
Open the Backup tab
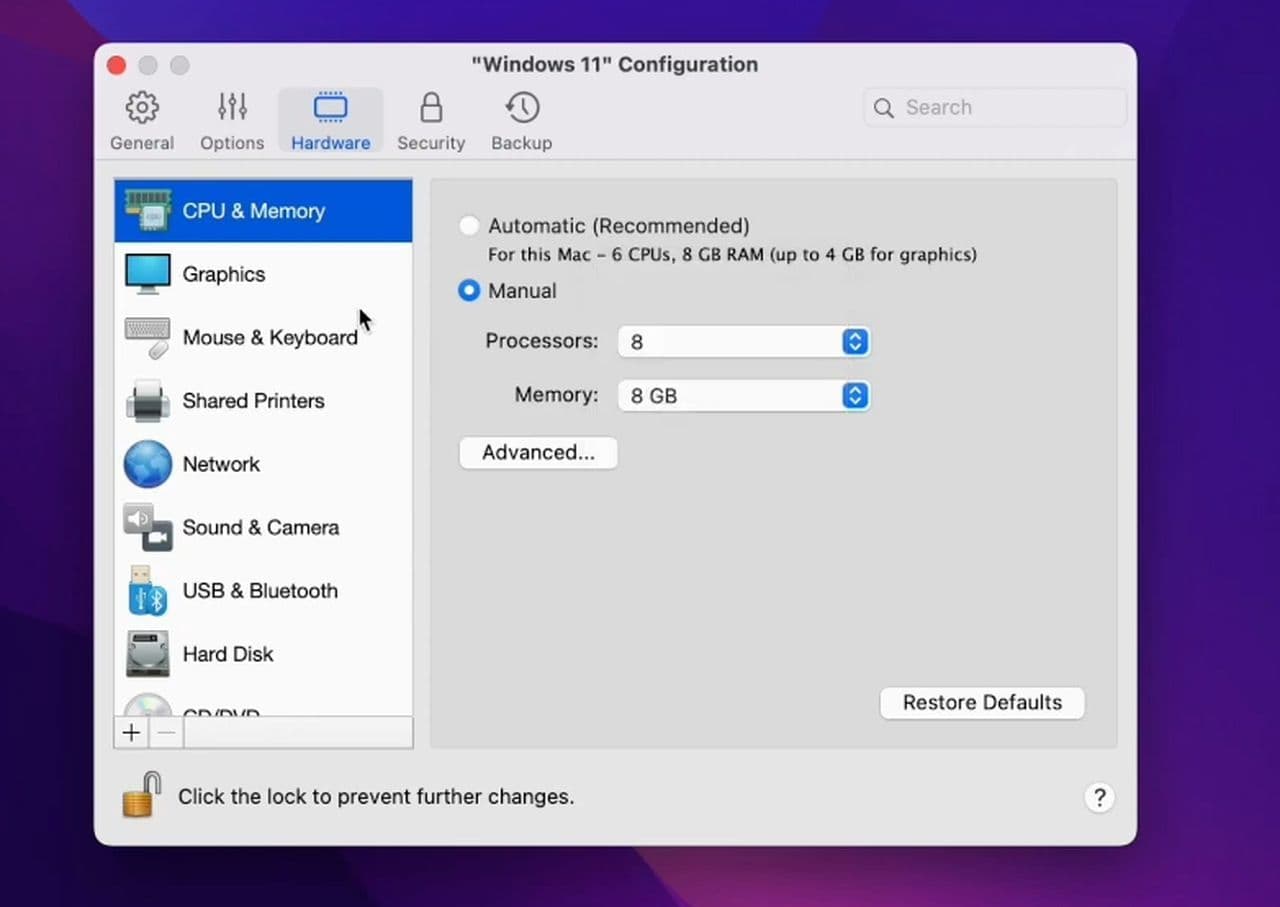pos(521,121)
